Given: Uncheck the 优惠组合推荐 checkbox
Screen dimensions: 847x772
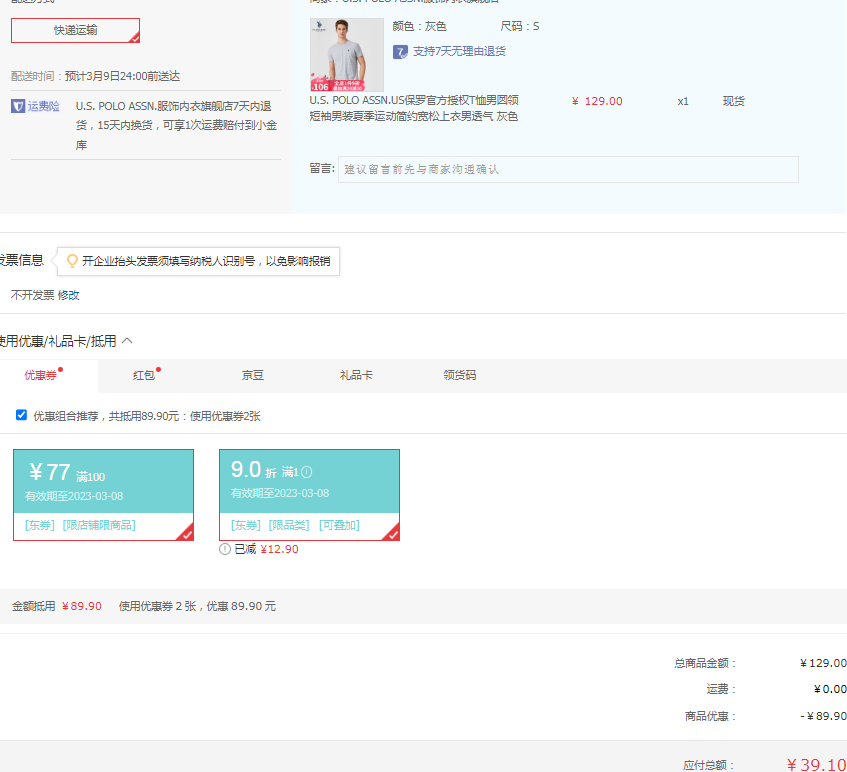Looking at the screenshot, I should (22, 415).
